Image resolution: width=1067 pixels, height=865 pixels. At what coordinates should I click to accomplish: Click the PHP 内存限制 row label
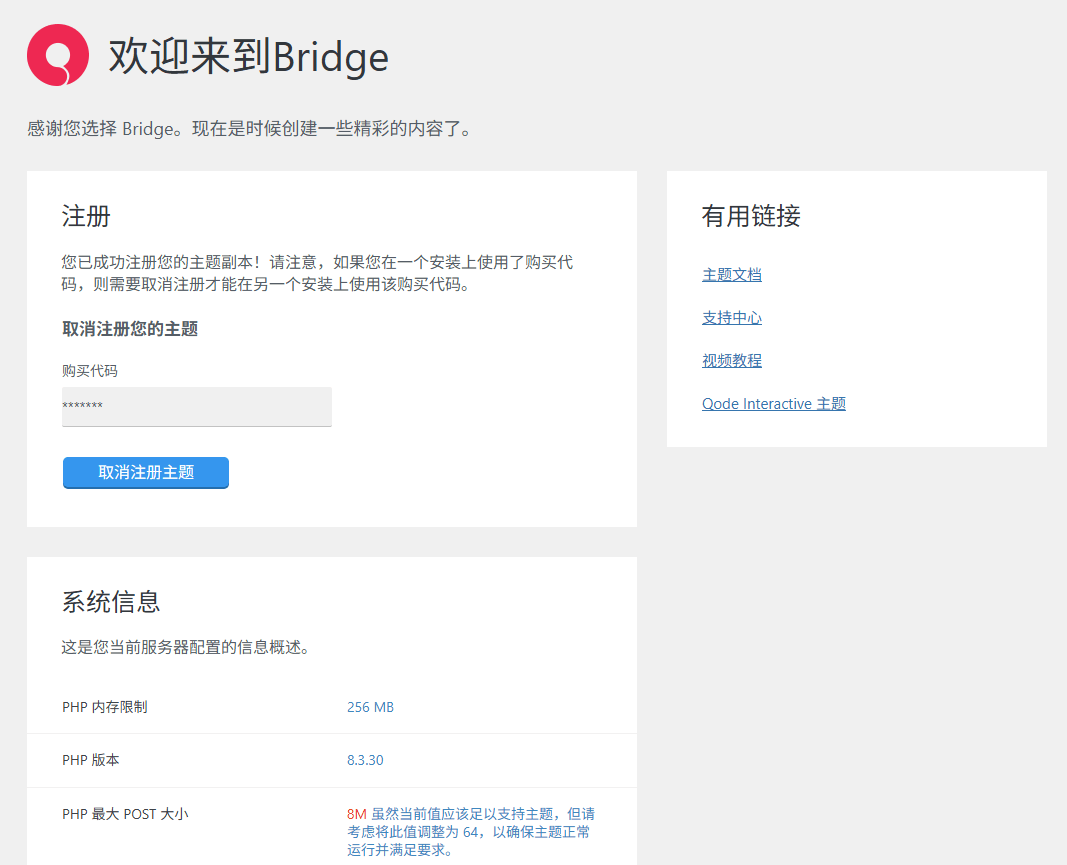point(105,707)
